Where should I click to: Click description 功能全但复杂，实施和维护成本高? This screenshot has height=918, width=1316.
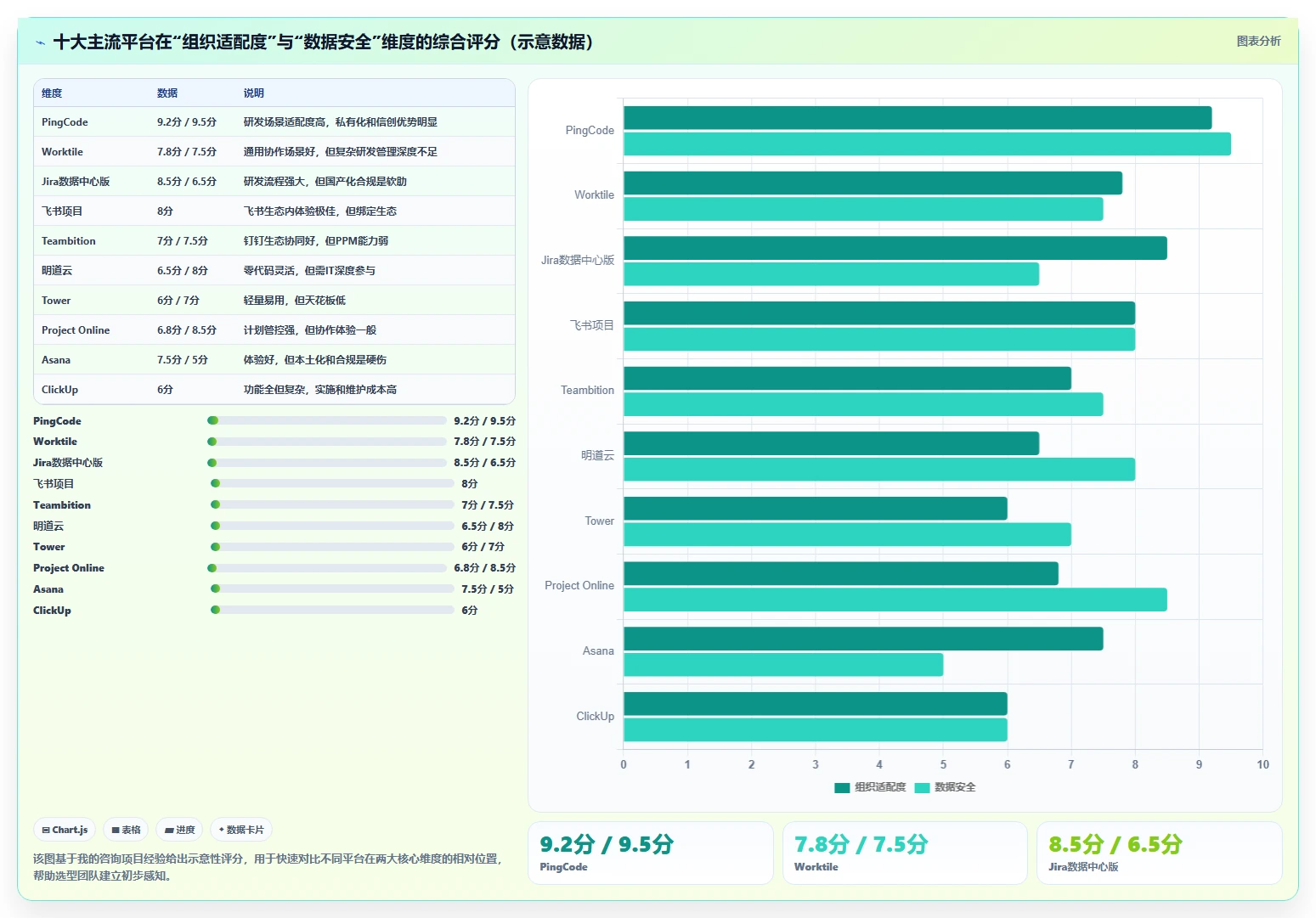click(x=320, y=390)
